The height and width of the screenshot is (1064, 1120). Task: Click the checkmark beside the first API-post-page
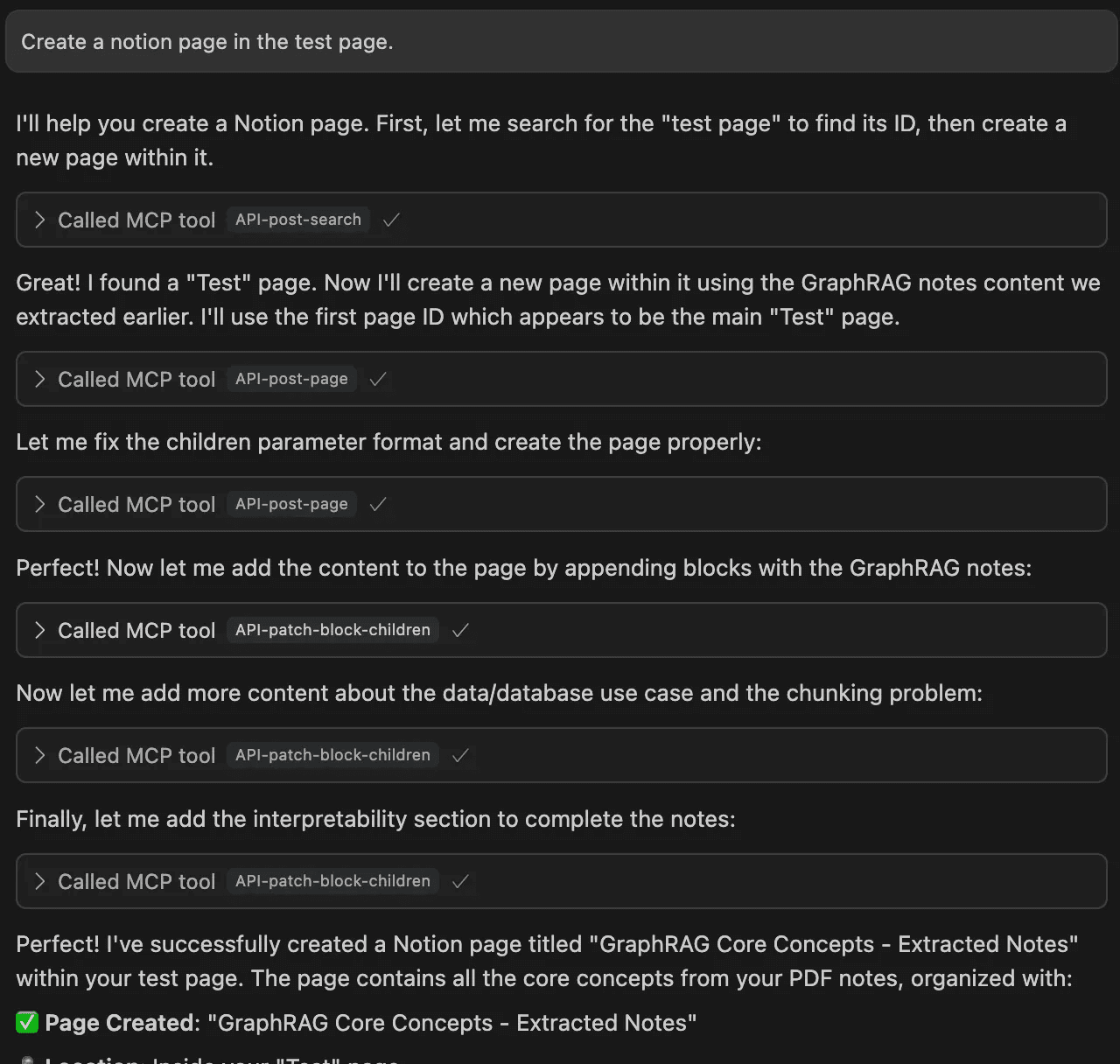pyautogui.click(x=378, y=379)
